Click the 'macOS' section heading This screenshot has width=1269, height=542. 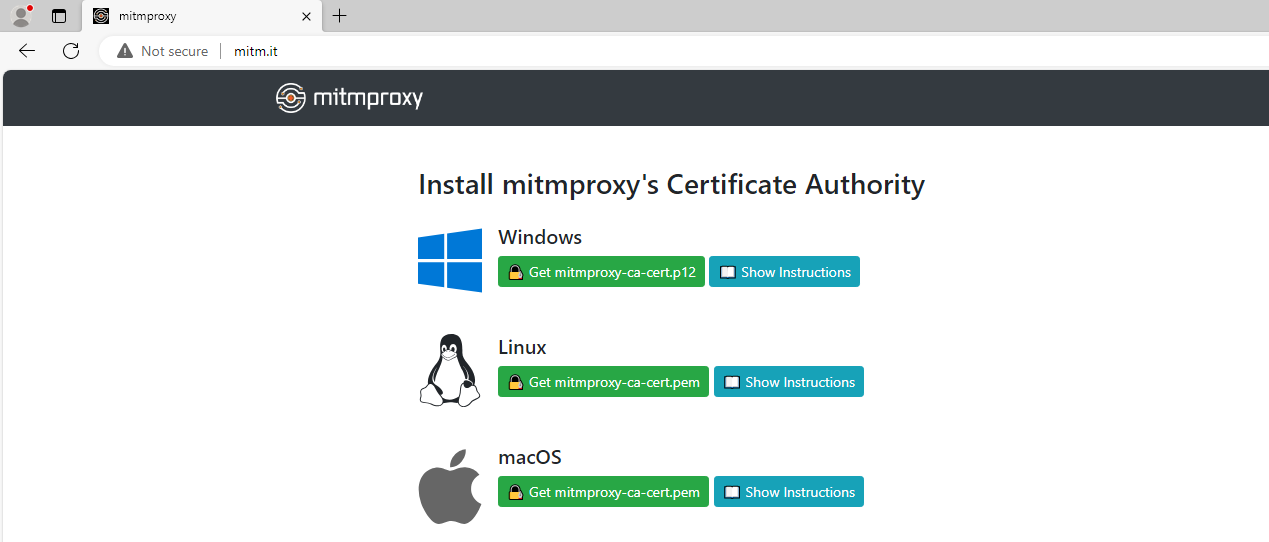(530, 457)
